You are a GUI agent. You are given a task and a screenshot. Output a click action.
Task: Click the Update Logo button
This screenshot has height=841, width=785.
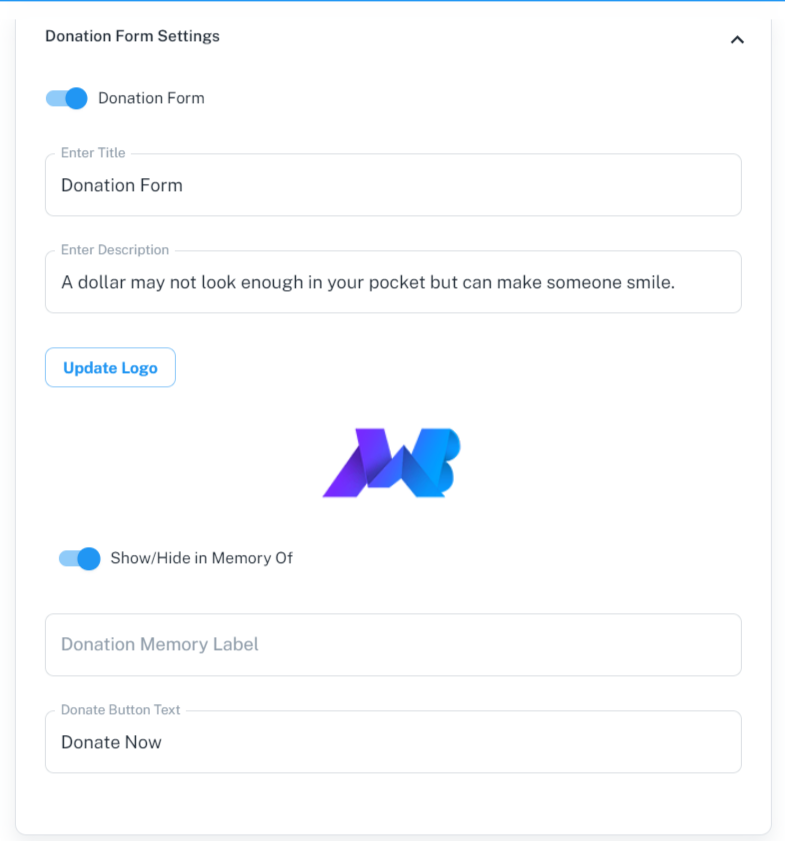pyautogui.click(x=110, y=367)
